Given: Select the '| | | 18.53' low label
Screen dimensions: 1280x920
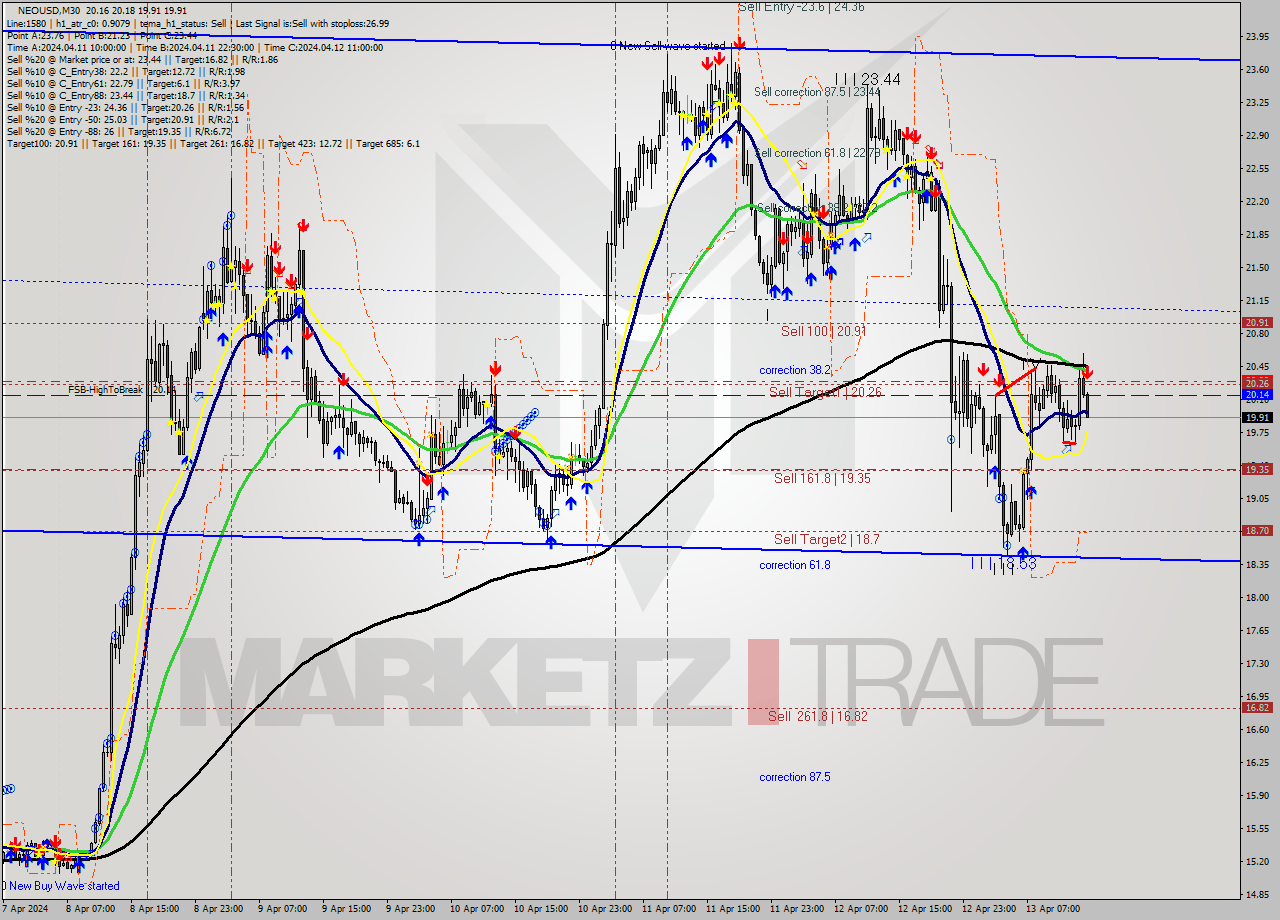Looking at the screenshot, I should pos(1002,565).
